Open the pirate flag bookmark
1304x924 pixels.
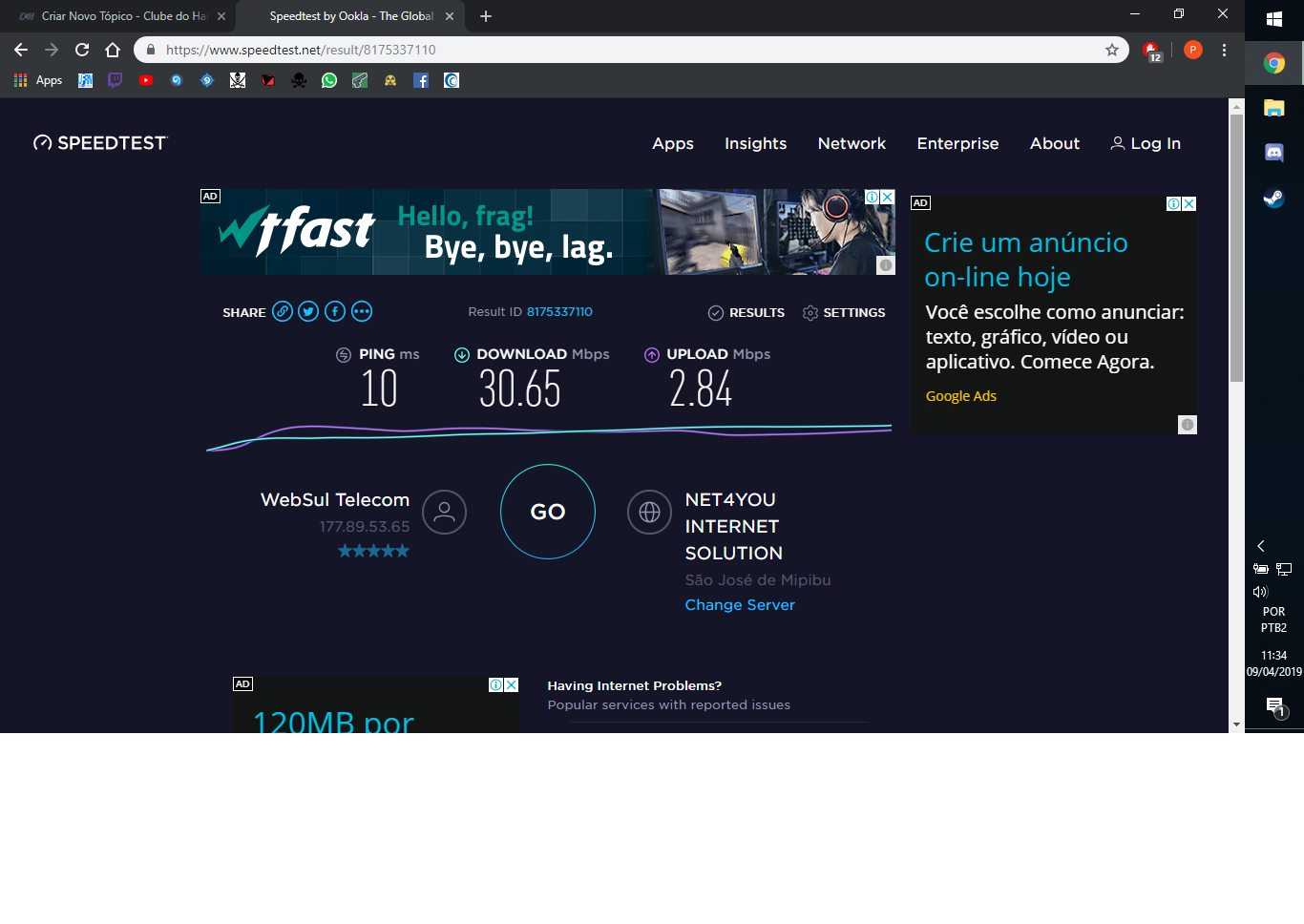[238, 80]
